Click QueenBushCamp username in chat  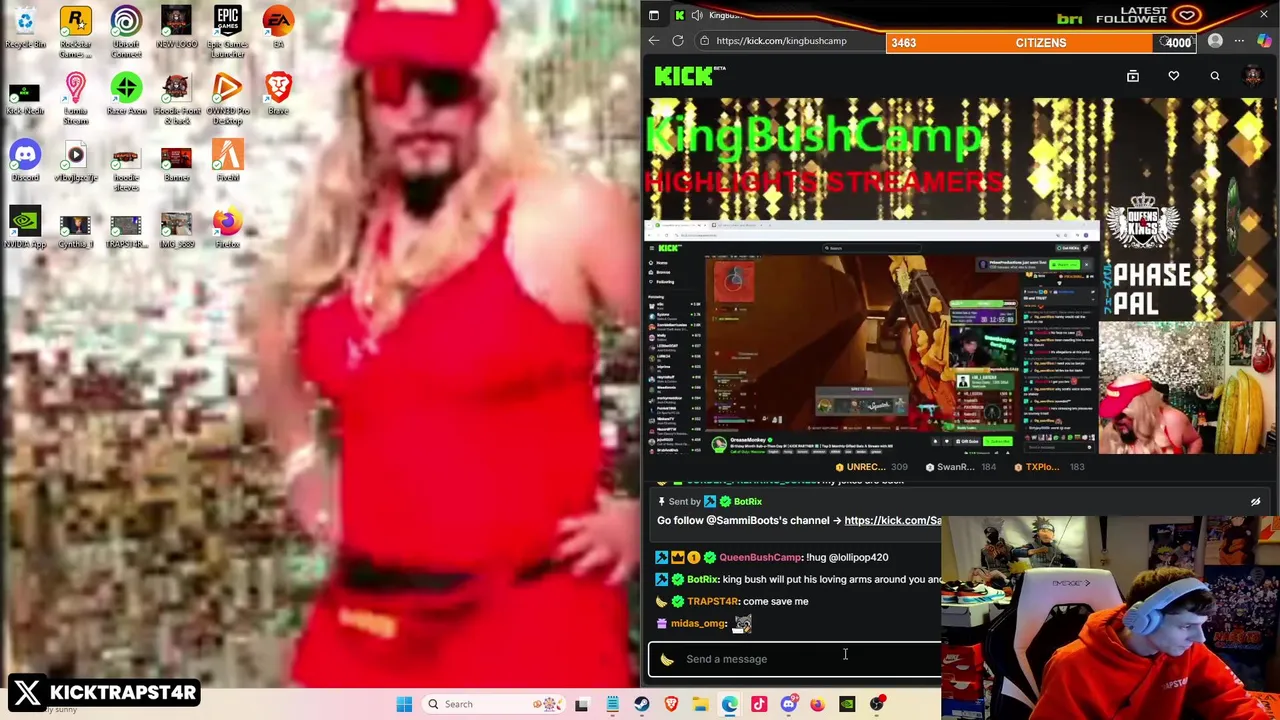point(760,557)
